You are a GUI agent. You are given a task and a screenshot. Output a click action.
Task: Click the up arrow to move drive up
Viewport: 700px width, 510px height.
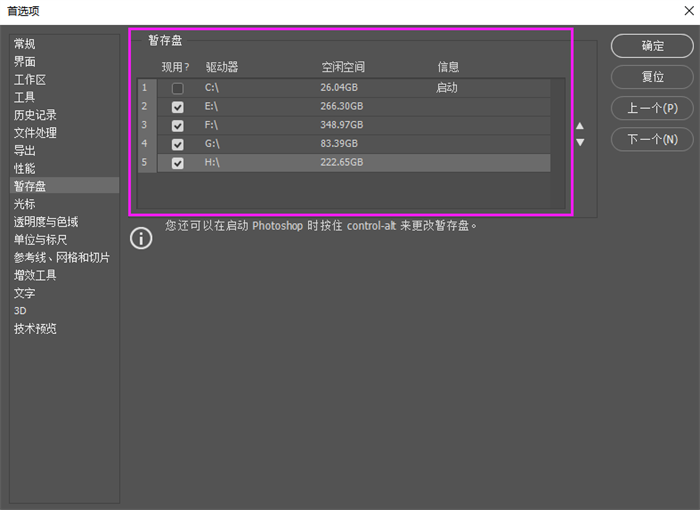coord(580,126)
